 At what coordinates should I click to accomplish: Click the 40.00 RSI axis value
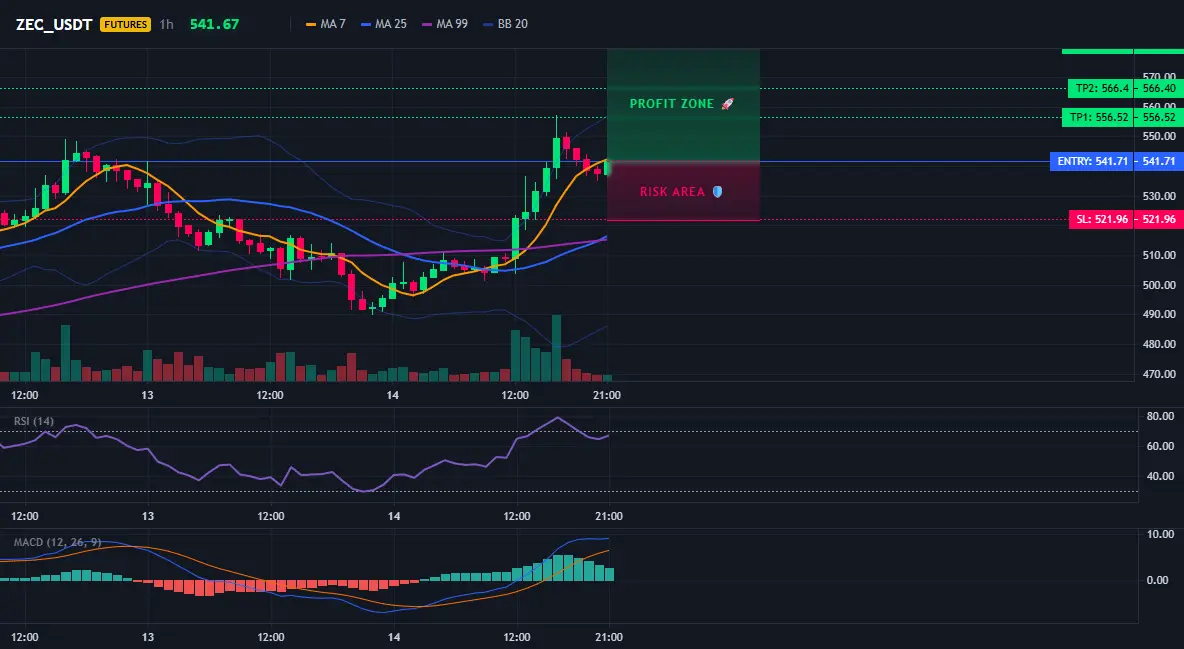pos(1160,476)
